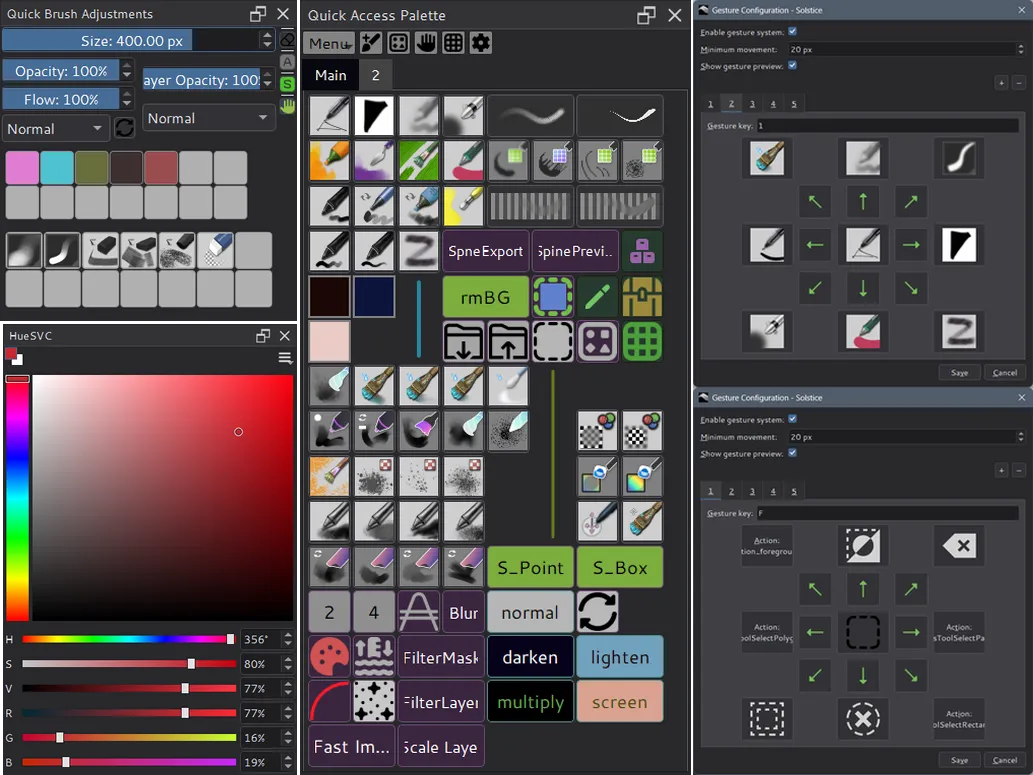Image resolution: width=1033 pixels, height=775 pixels.
Task: Click Minimum movement field in bottom window
Action: 906,437
